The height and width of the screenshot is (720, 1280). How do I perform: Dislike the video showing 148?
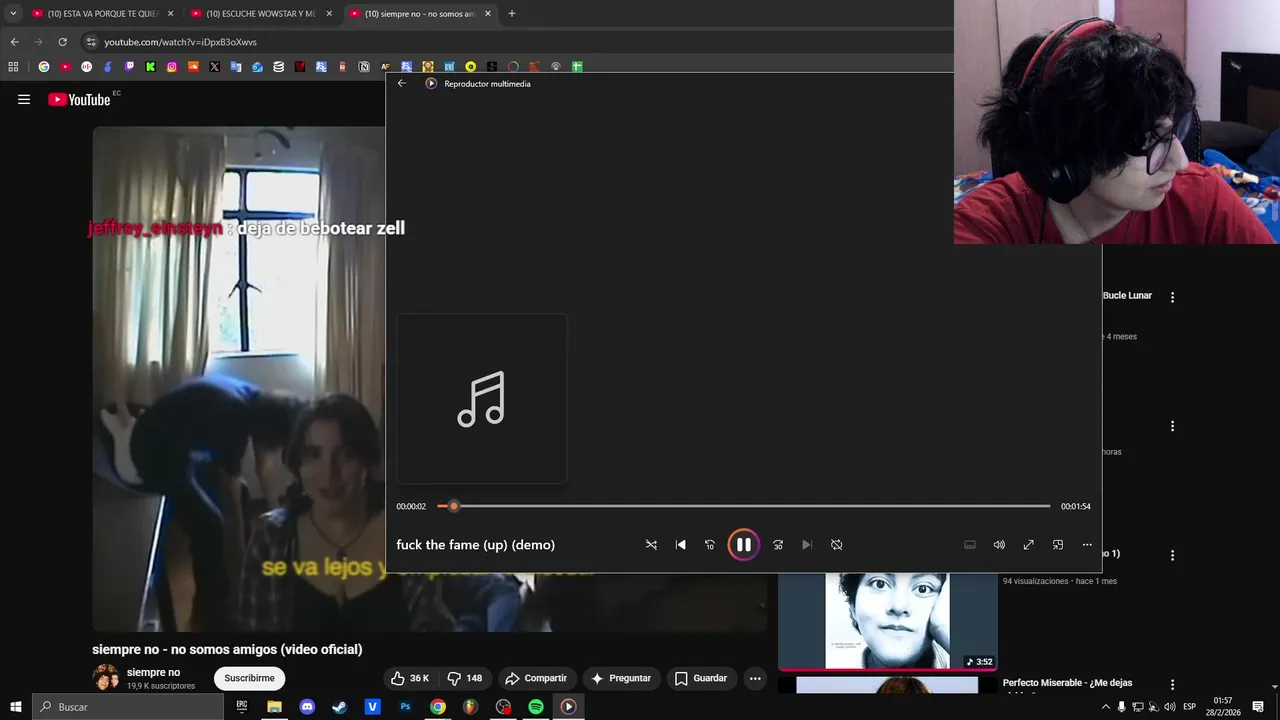point(465,678)
